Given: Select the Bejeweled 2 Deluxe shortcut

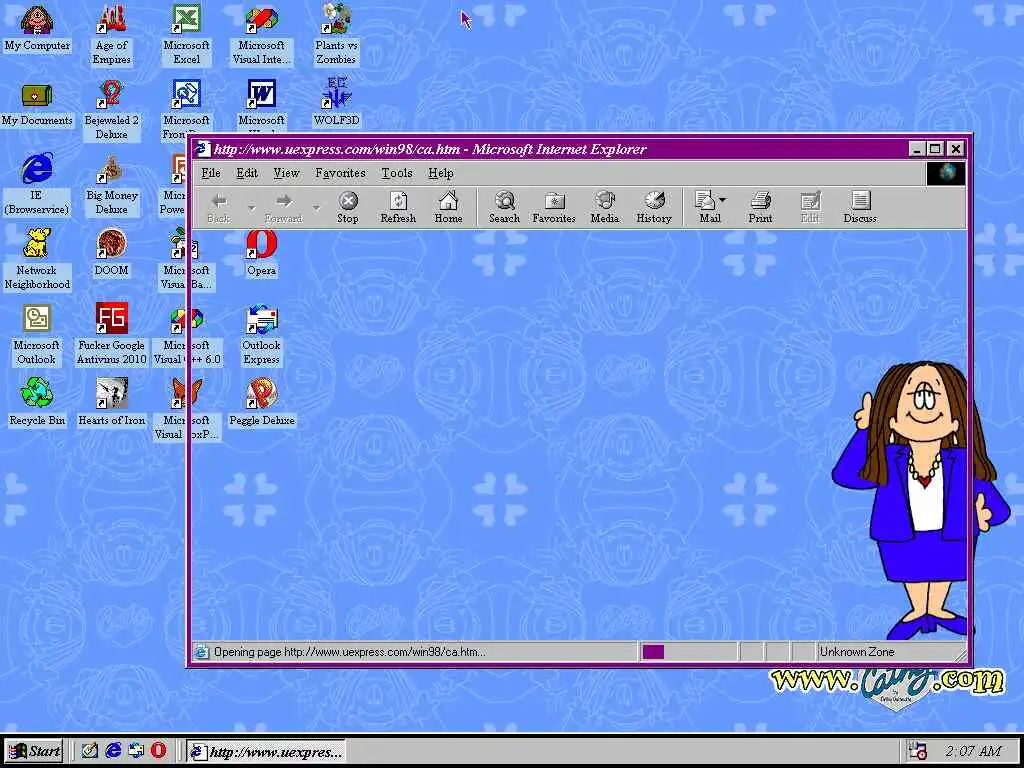Looking at the screenshot, I should (x=111, y=110).
